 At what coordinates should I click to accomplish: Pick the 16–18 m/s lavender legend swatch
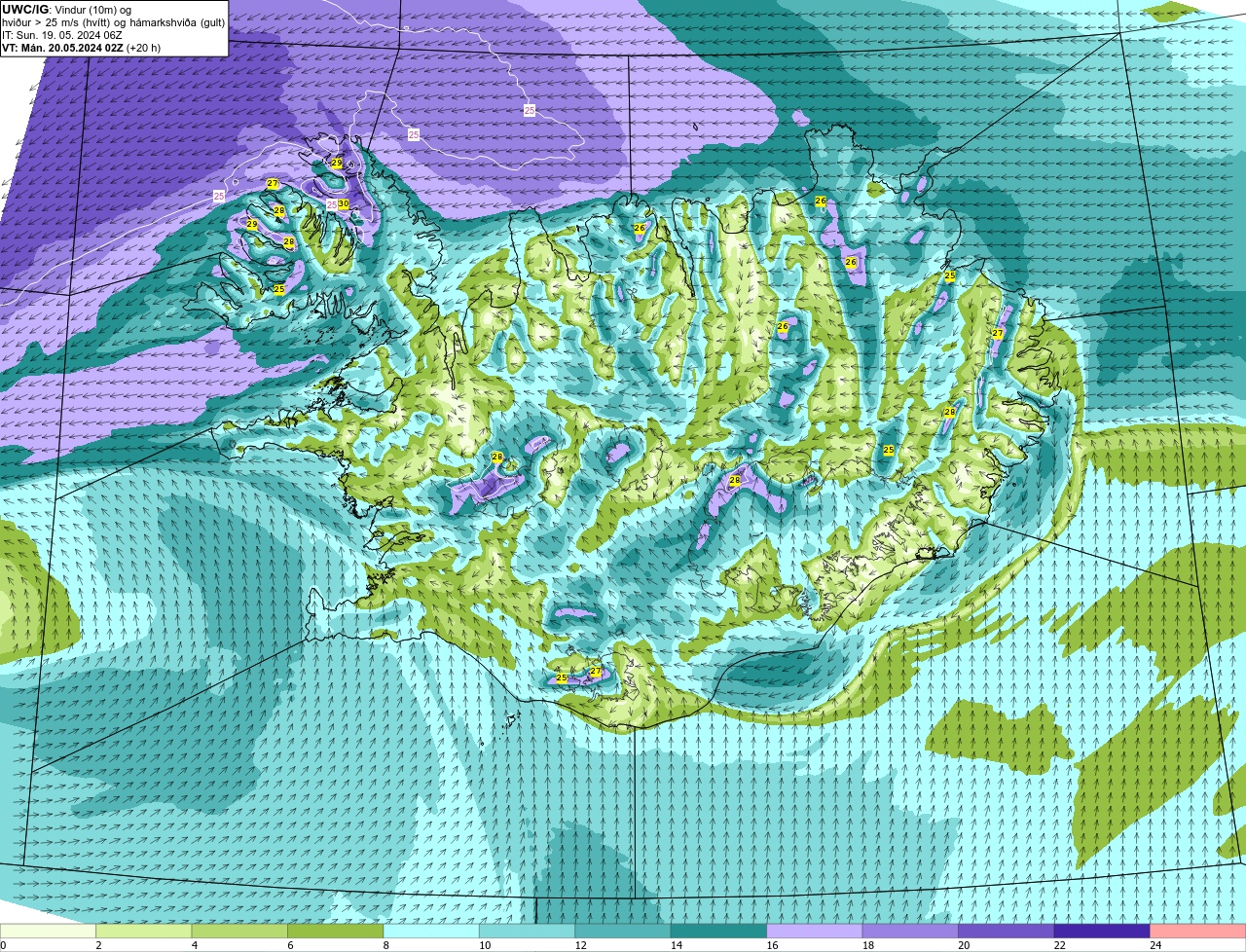point(815,931)
